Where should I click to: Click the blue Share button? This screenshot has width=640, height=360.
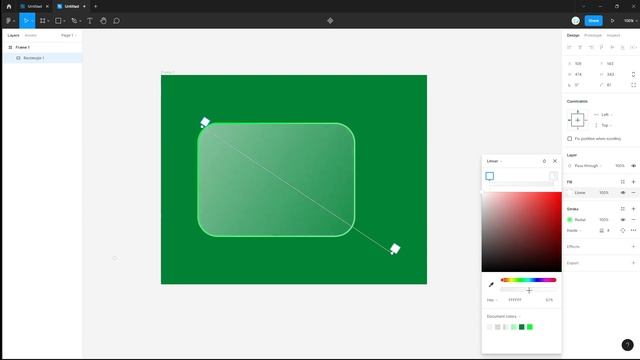point(593,20)
